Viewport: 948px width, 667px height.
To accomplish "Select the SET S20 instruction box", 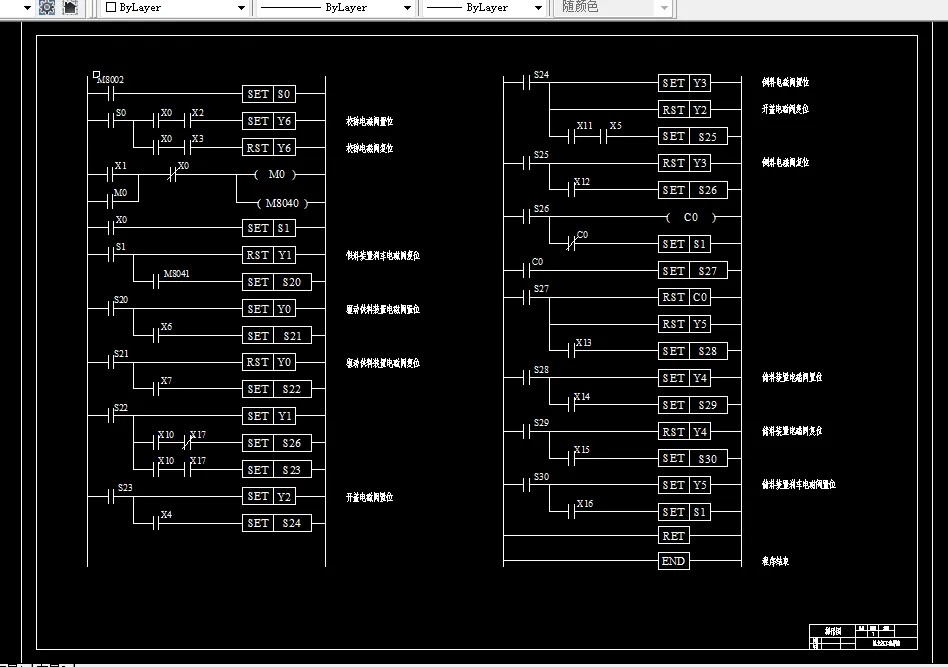I will [x=277, y=282].
